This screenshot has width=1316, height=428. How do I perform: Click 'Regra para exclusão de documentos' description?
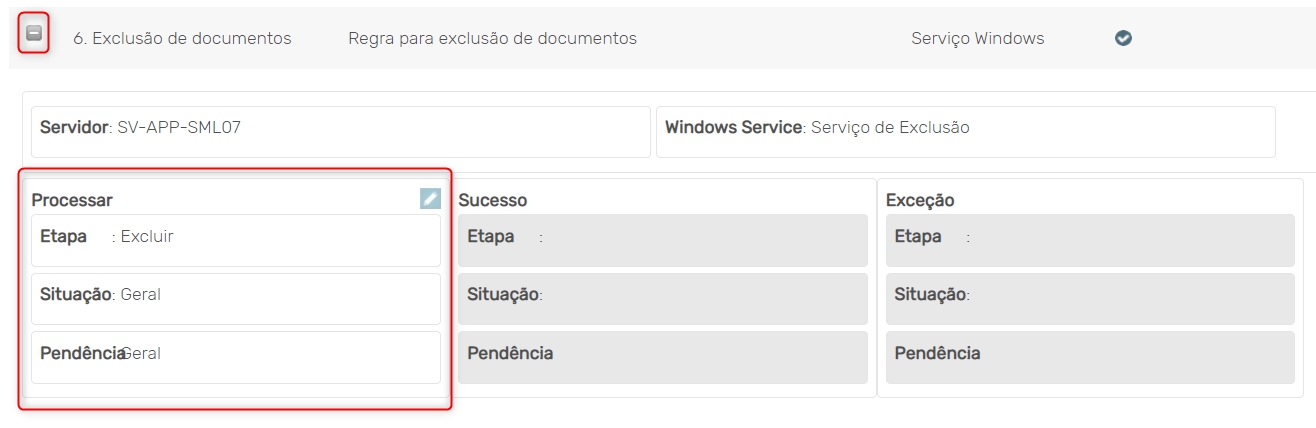click(492, 38)
